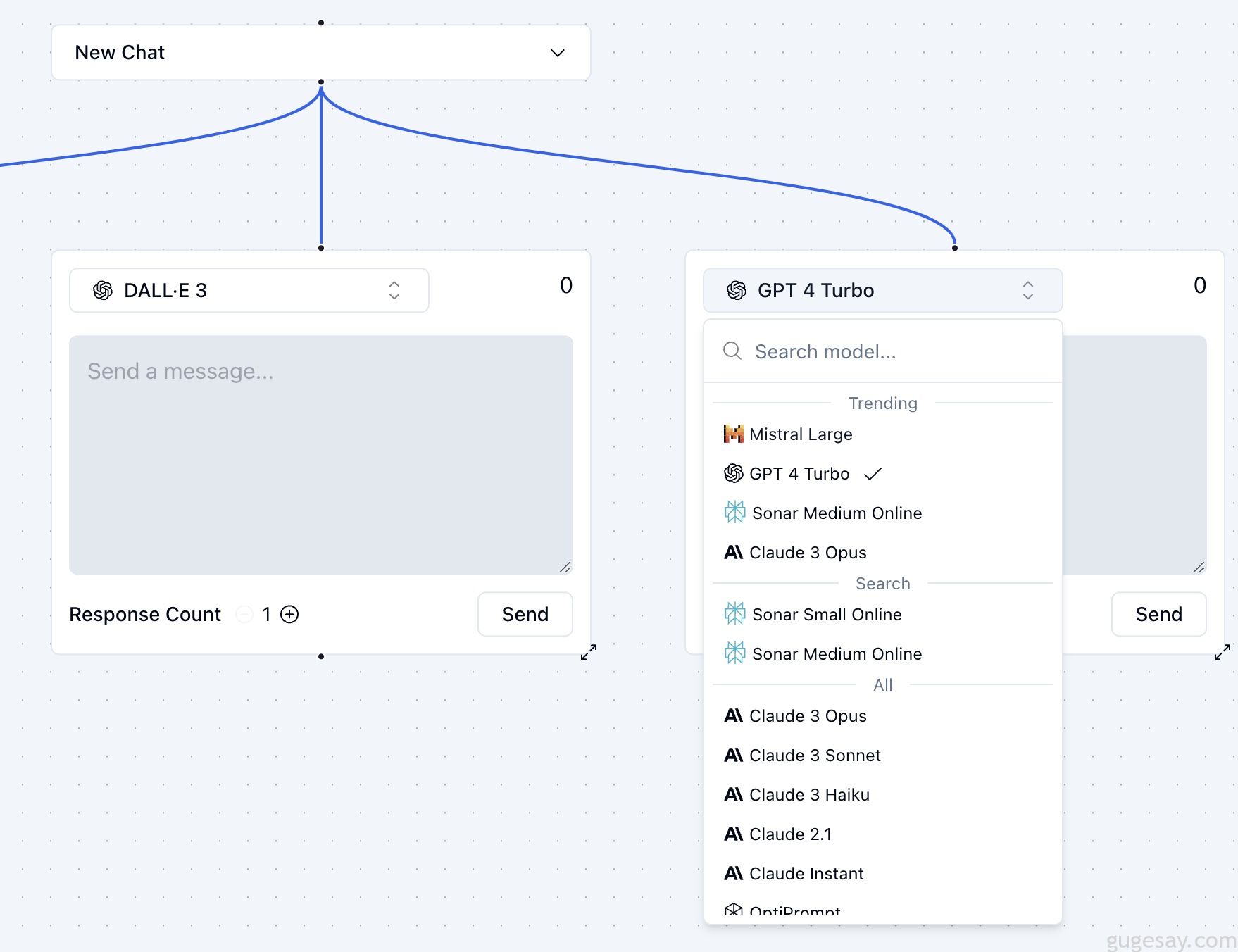Click Send in the DALL·E 3 card
The width and height of the screenshot is (1238, 952).
pyautogui.click(x=525, y=615)
